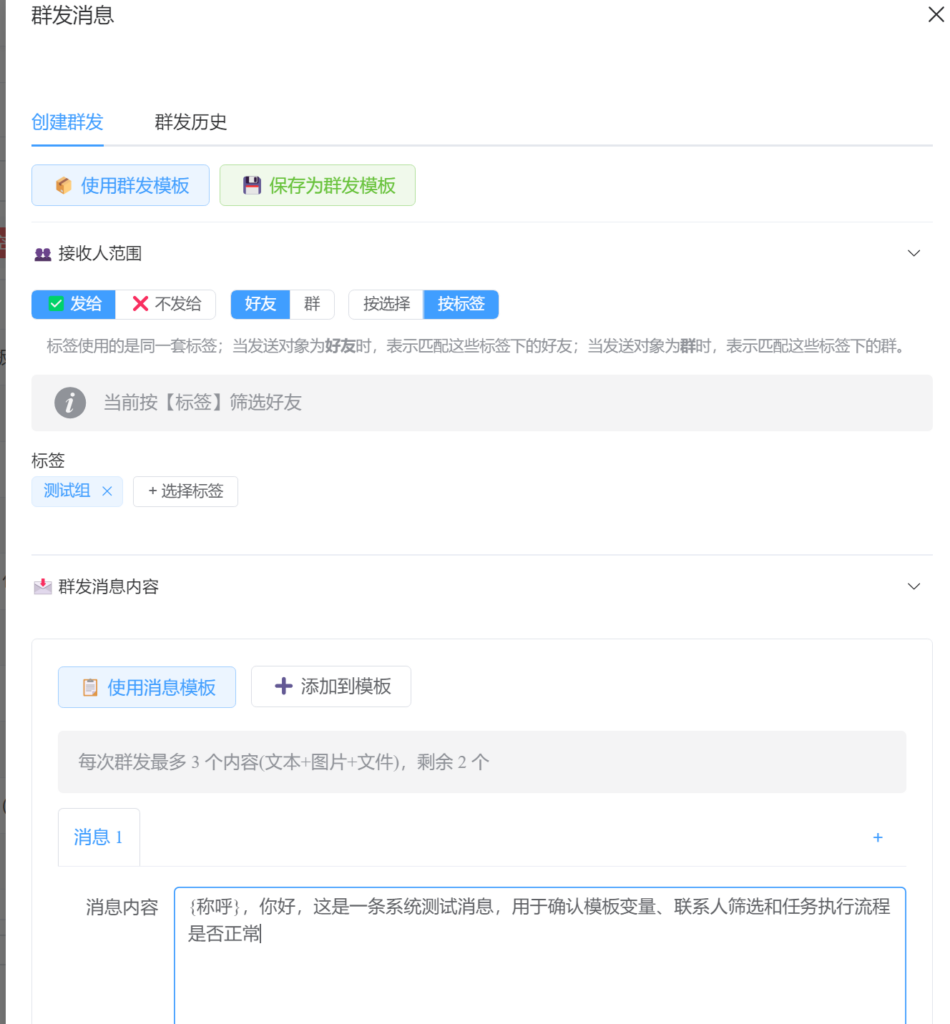Click the plus icon on 添加到模板

[x=284, y=686]
